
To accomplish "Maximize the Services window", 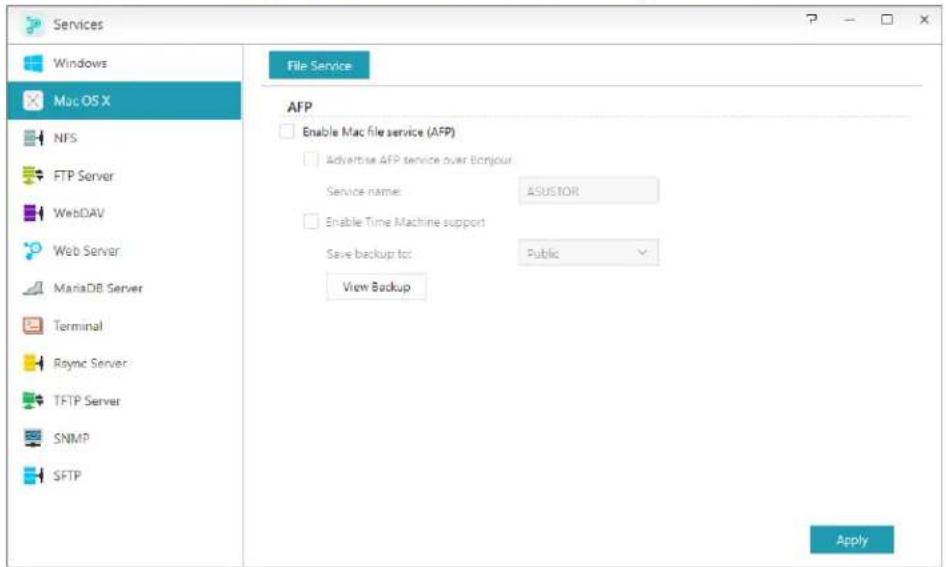I will point(886,19).
